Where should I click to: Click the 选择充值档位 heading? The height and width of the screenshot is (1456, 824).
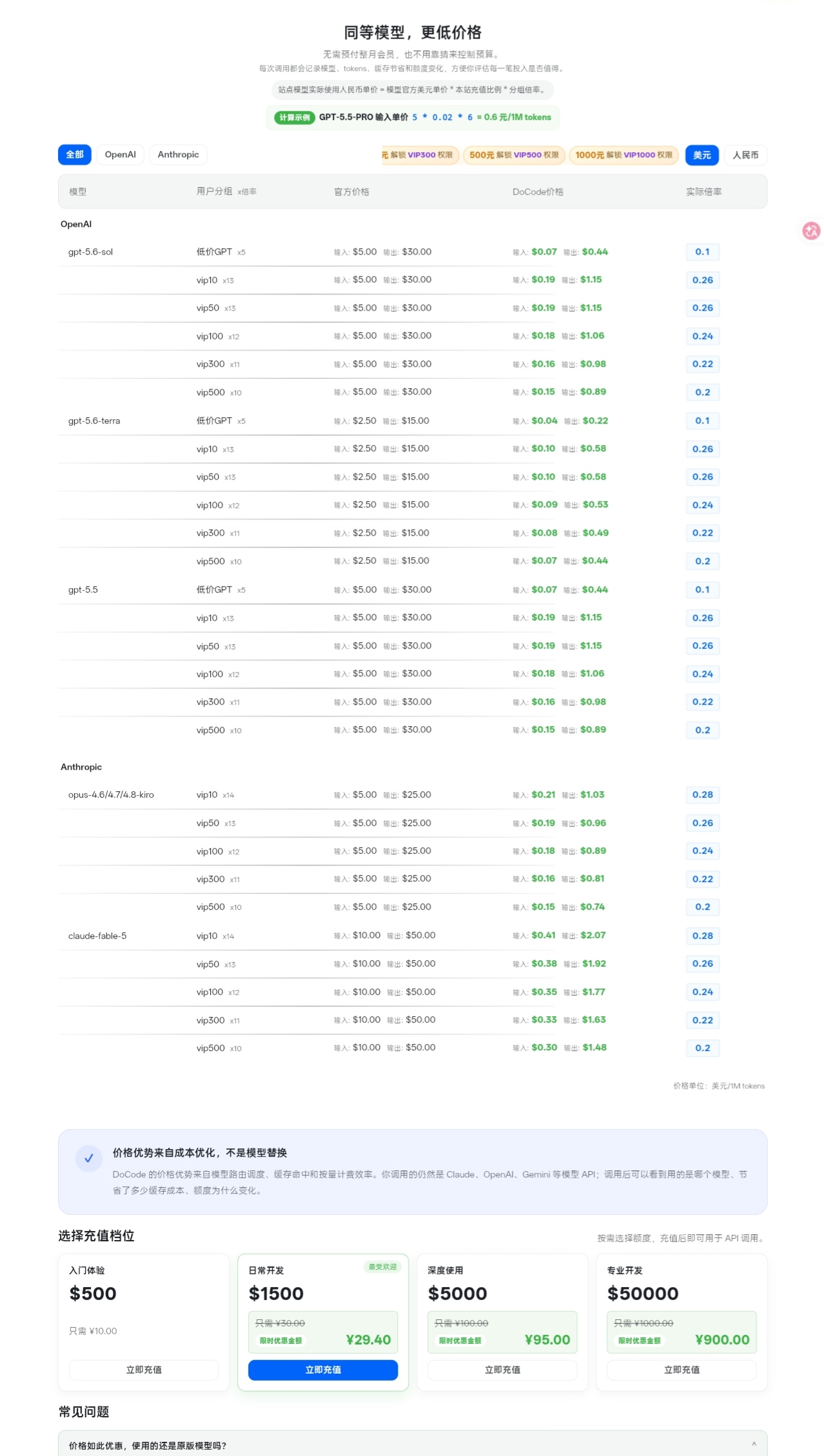pos(96,1236)
